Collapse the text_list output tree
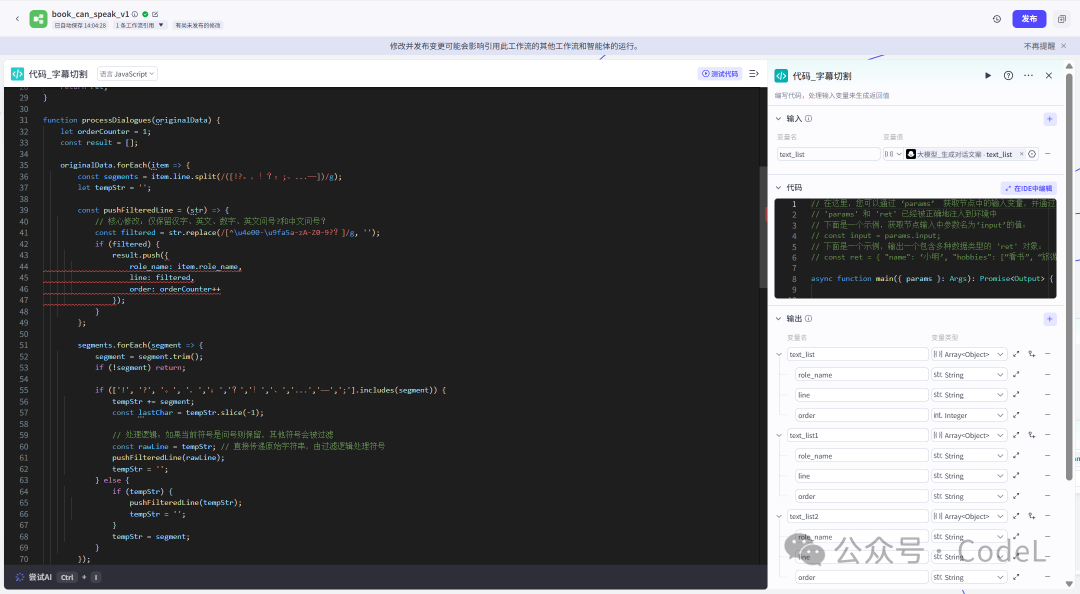The height and width of the screenshot is (594, 1080). [x=779, y=354]
